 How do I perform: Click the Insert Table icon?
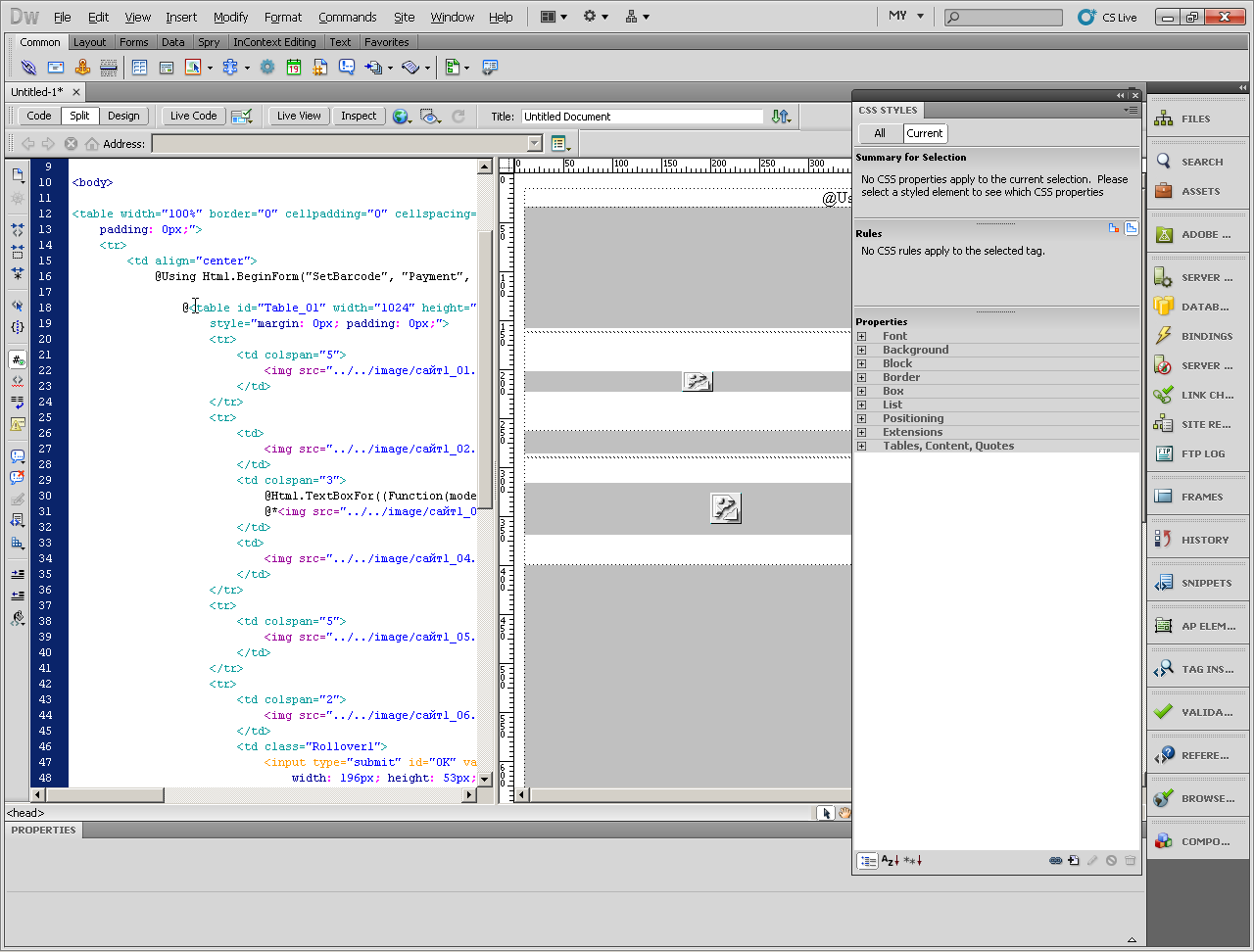(139, 68)
